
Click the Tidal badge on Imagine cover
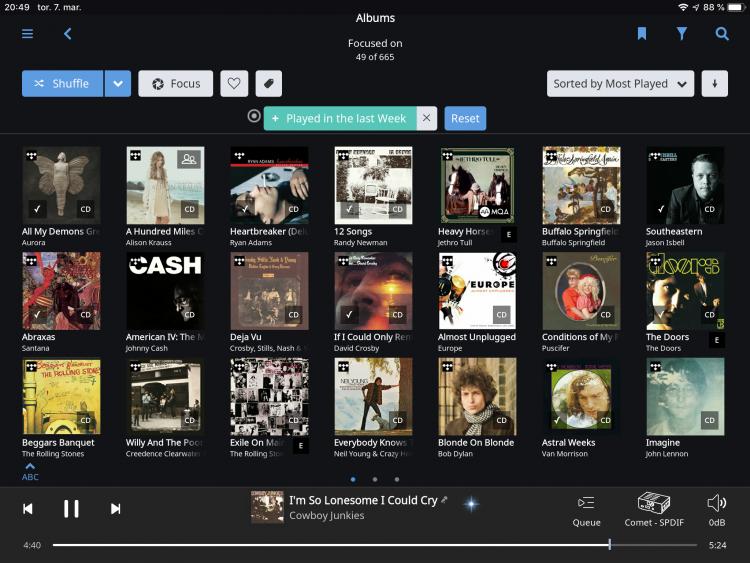click(x=655, y=367)
